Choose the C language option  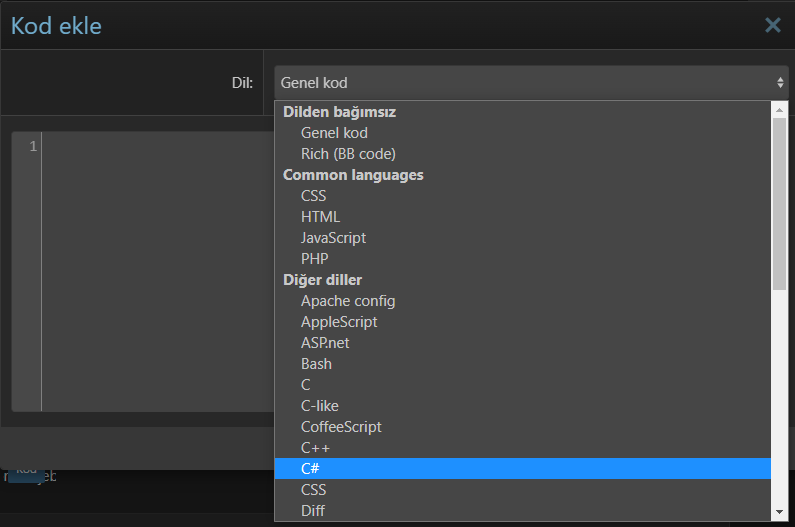[306, 385]
